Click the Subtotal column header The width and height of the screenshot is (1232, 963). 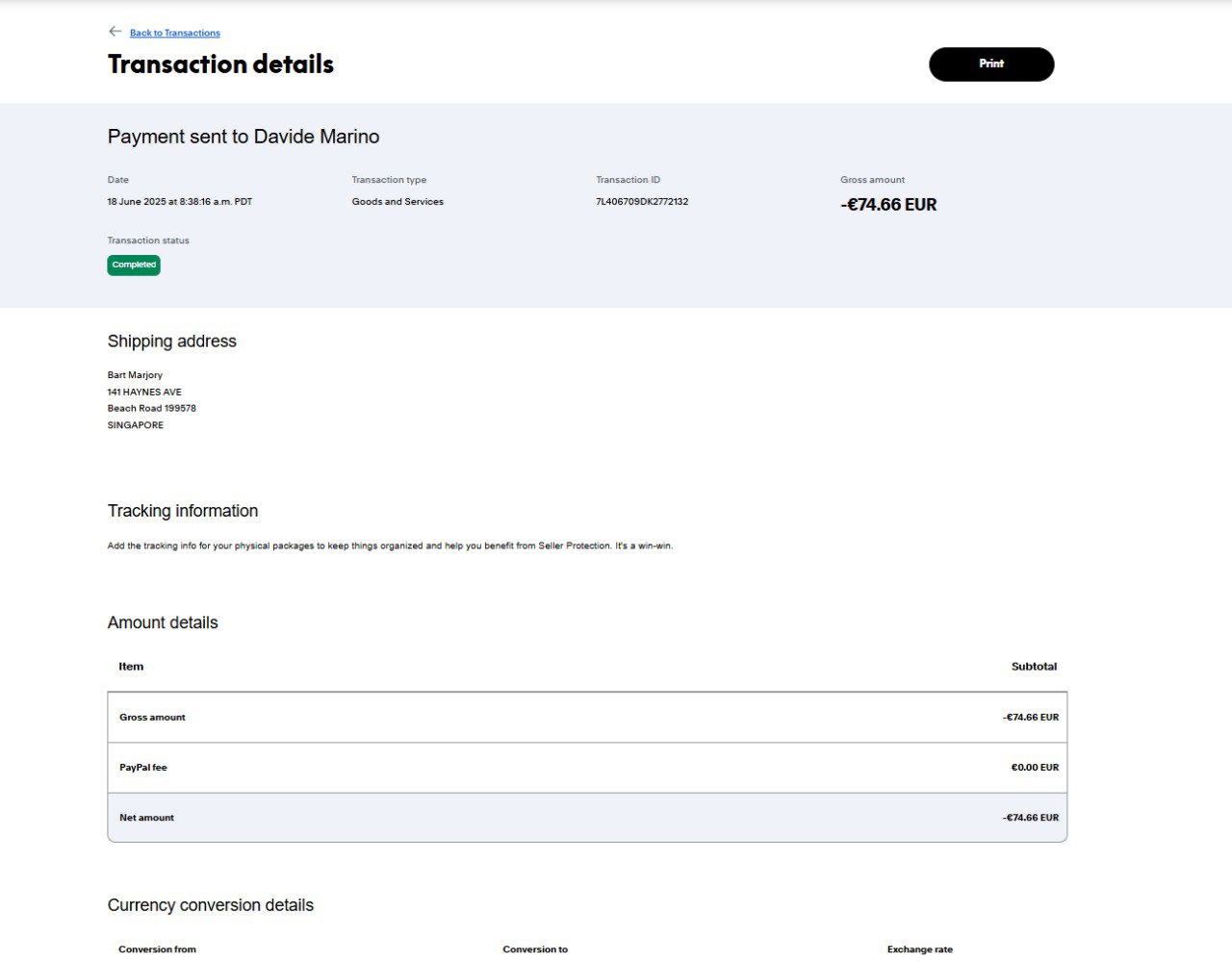pyautogui.click(x=1034, y=667)
